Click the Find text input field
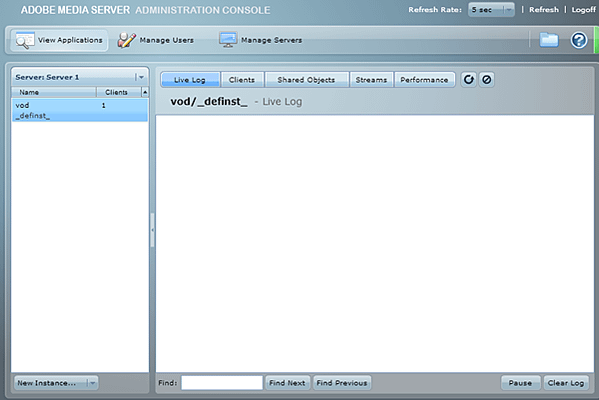Viewport: 599px width, 400px height. [222, 383]
